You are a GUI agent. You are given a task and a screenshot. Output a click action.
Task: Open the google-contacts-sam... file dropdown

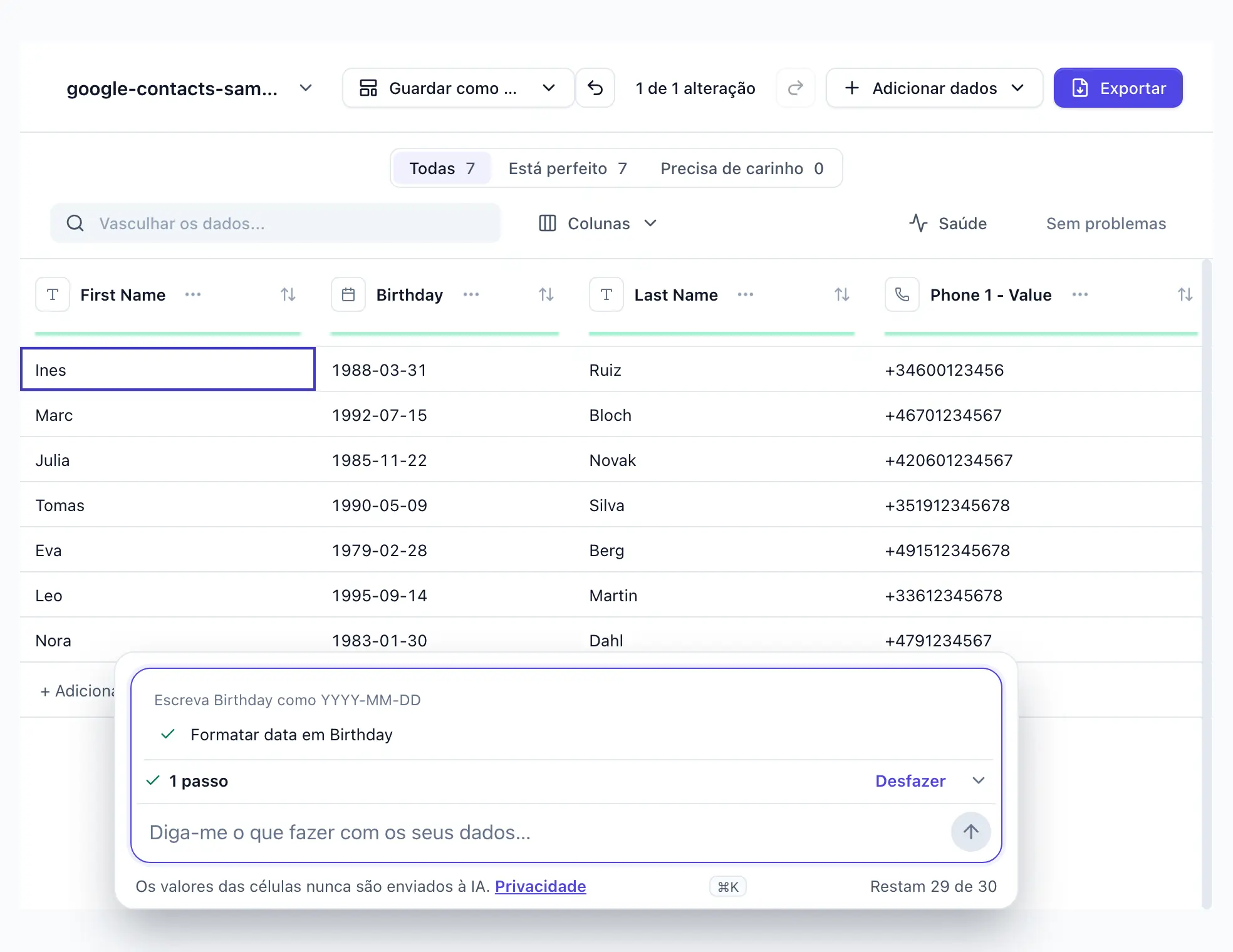point(189,88)
